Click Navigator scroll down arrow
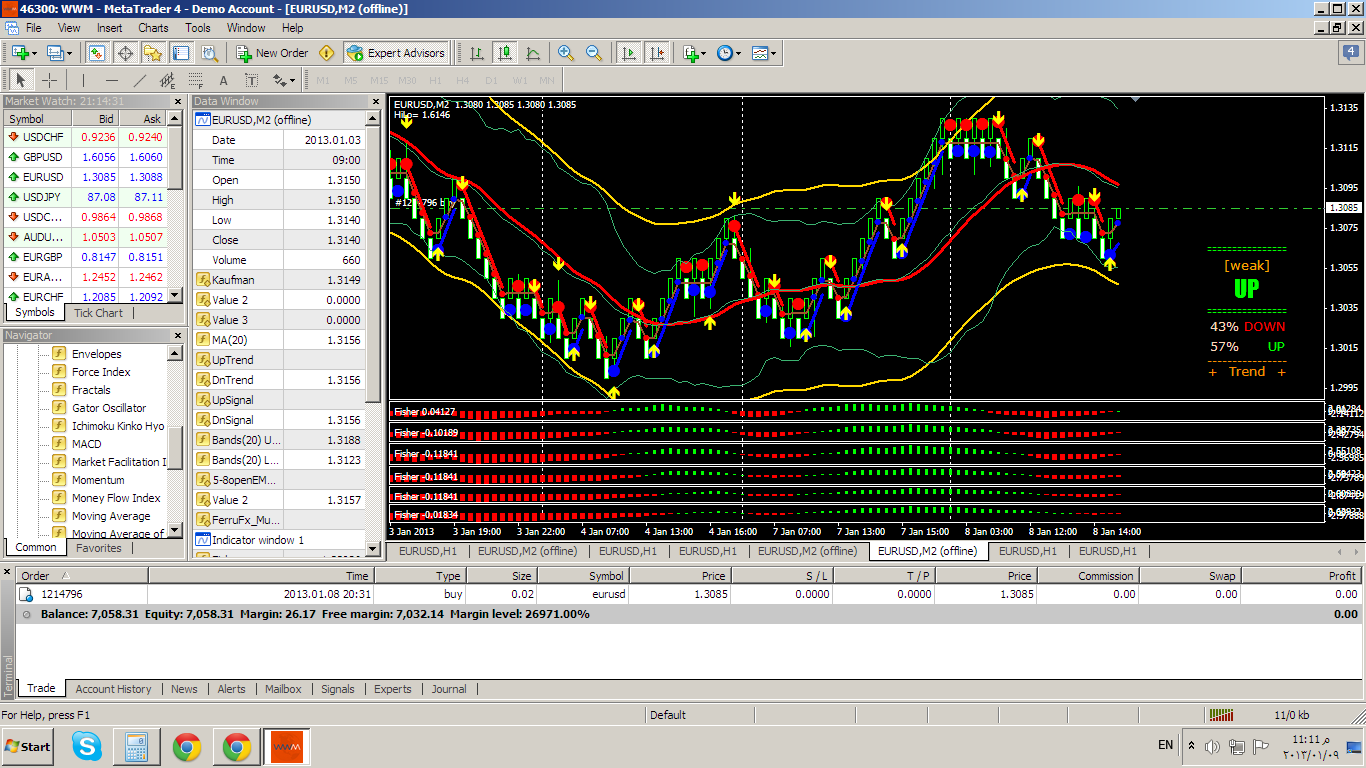This screenshot has height=768, width=1366. pos(175,532)
